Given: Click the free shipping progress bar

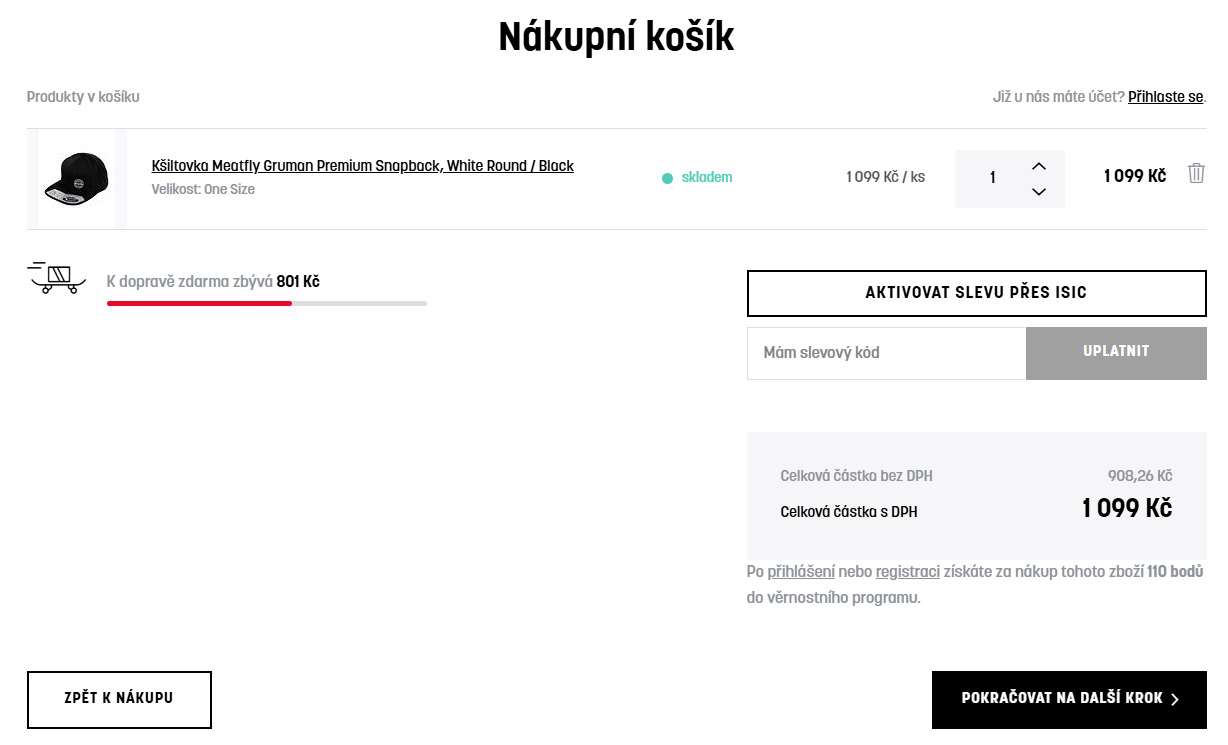Looking at the screenshot, I should tap(266, 303).
